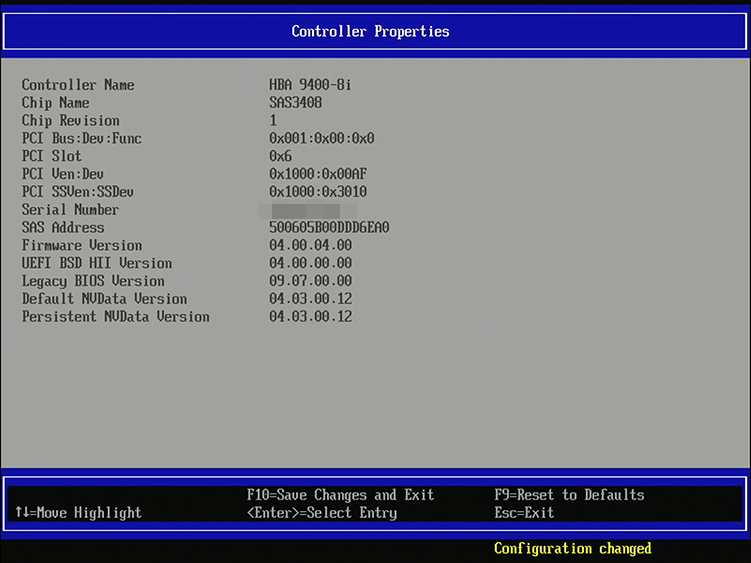Click the 04.00.00.00 version value
This screenshot has width=751, height=563.
310,263
